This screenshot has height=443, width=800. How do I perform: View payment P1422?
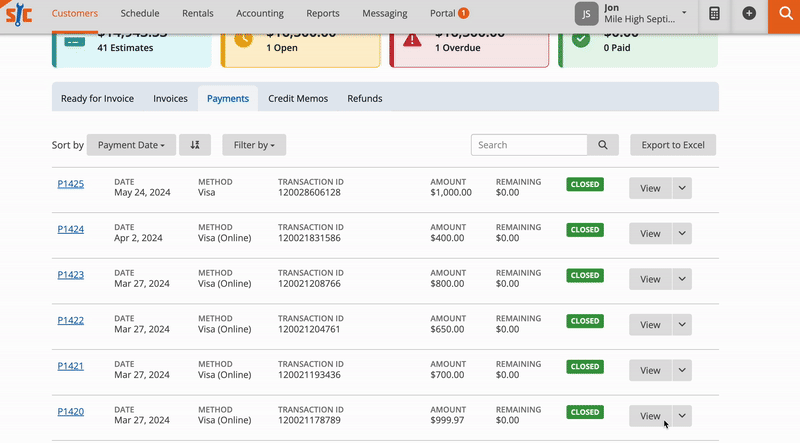click(650, 325)
